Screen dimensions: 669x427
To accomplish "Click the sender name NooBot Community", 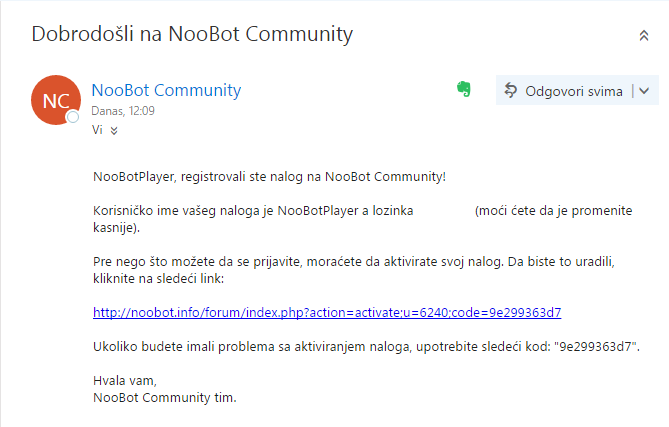I will [x=166, y=90].
